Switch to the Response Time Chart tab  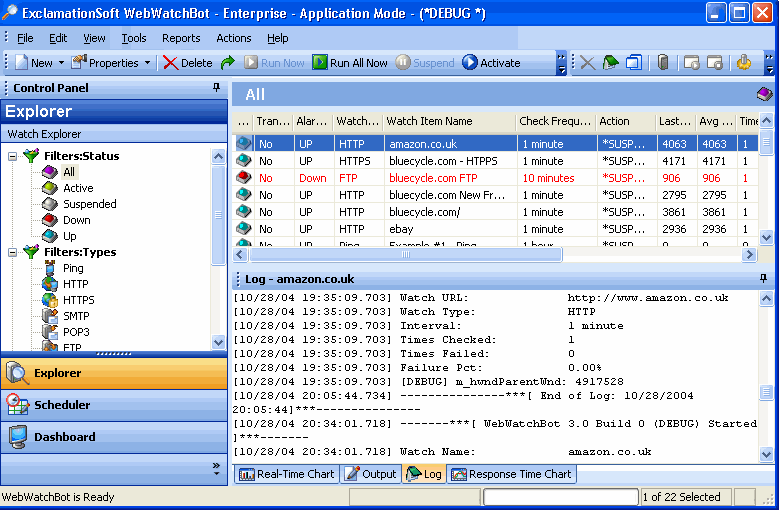pyautogui.click(x=511, y=474)
